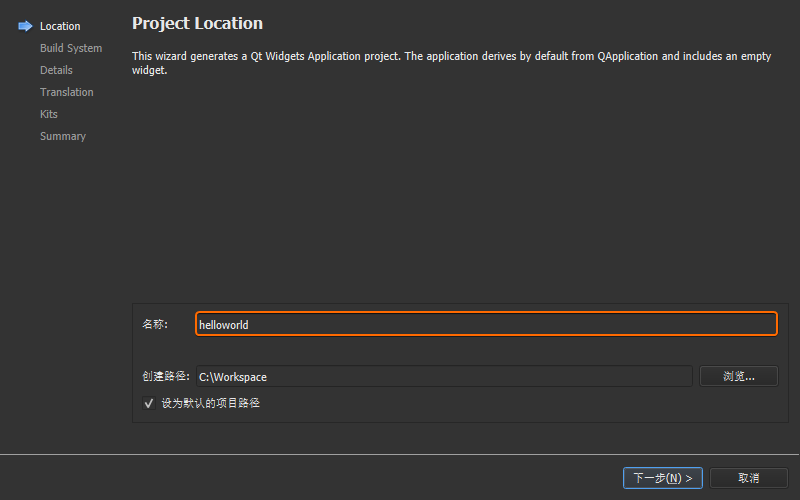Click the 创建路径: label

point(166,377)
